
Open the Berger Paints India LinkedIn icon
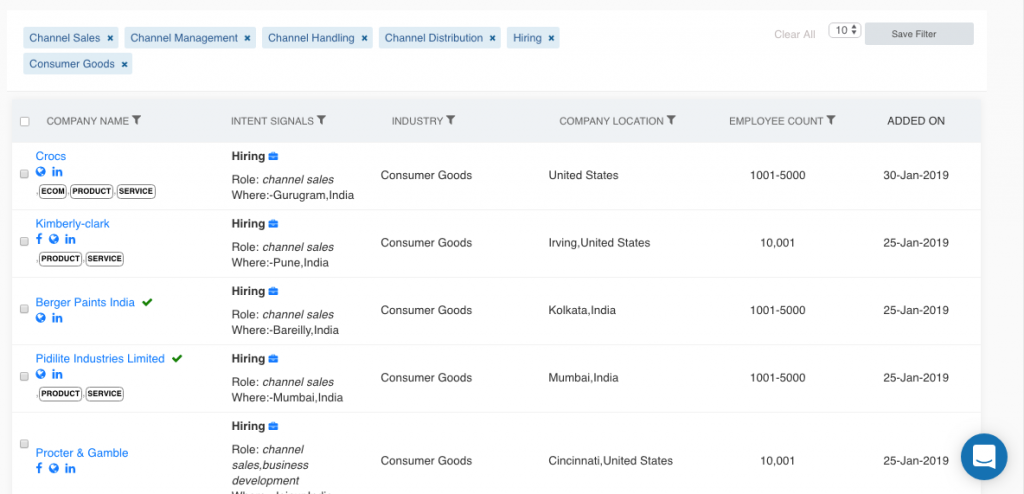coord(57,318)
